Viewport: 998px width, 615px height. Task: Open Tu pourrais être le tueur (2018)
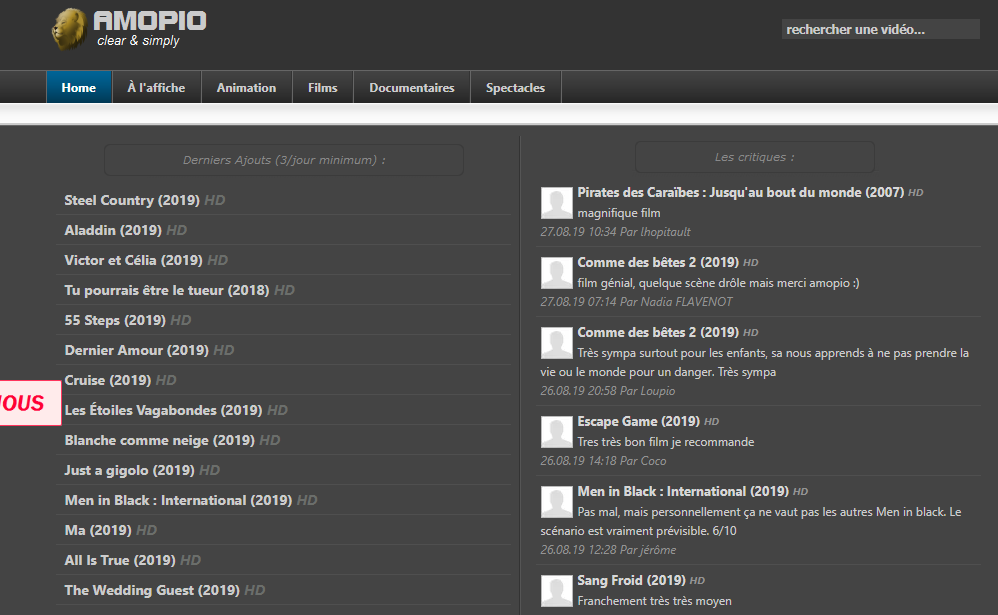[167, 290]
